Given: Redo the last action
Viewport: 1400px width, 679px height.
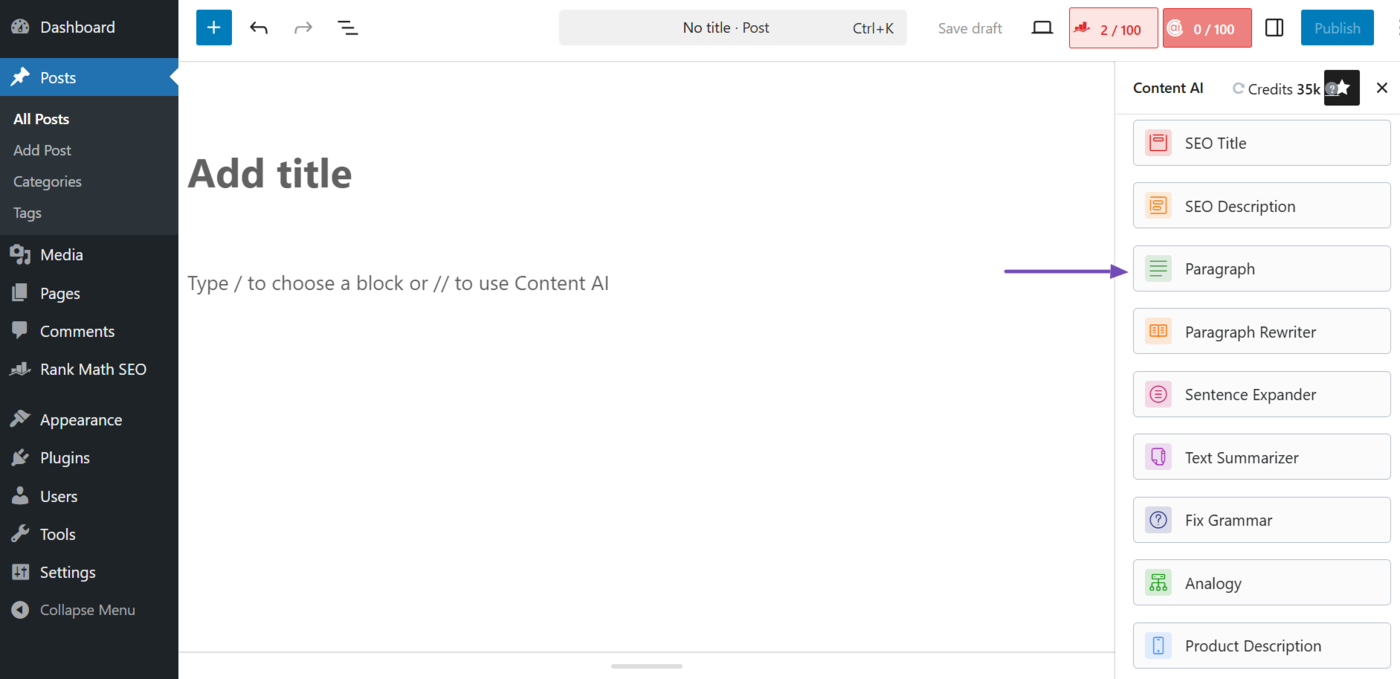Looking at the screenshot, I should [302, 27].
